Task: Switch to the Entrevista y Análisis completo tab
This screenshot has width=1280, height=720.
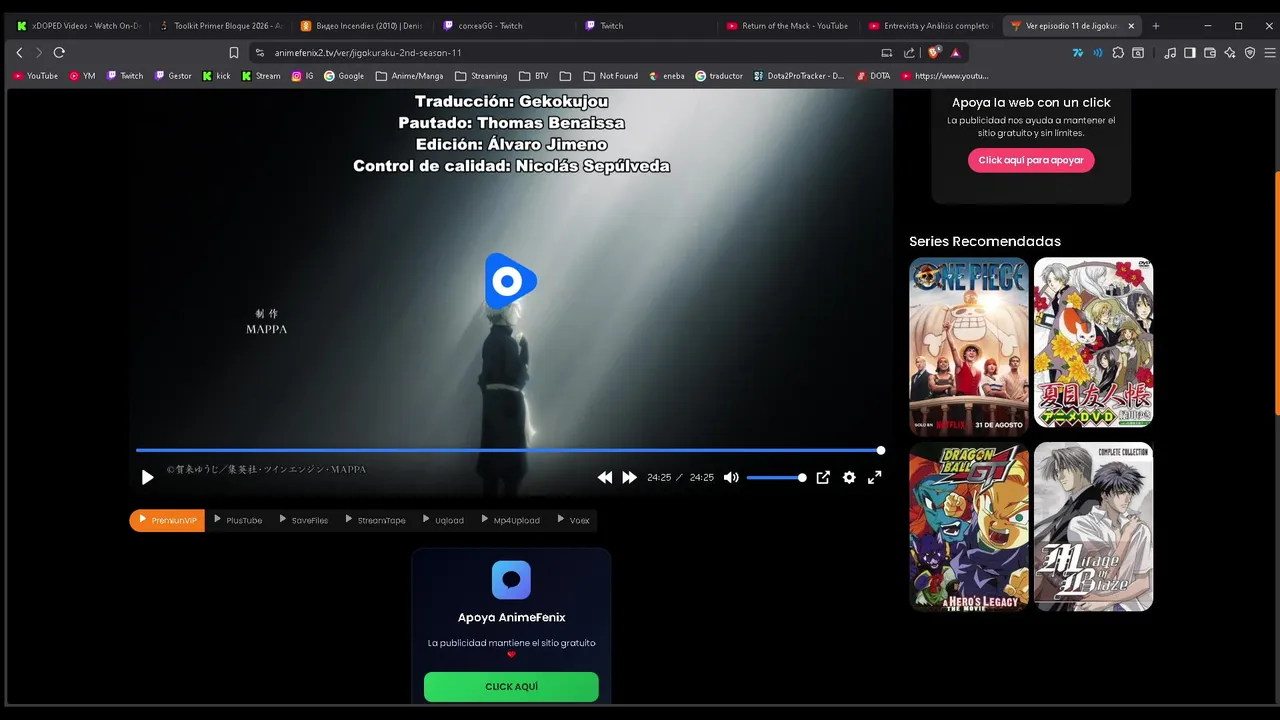Action: 930,26
